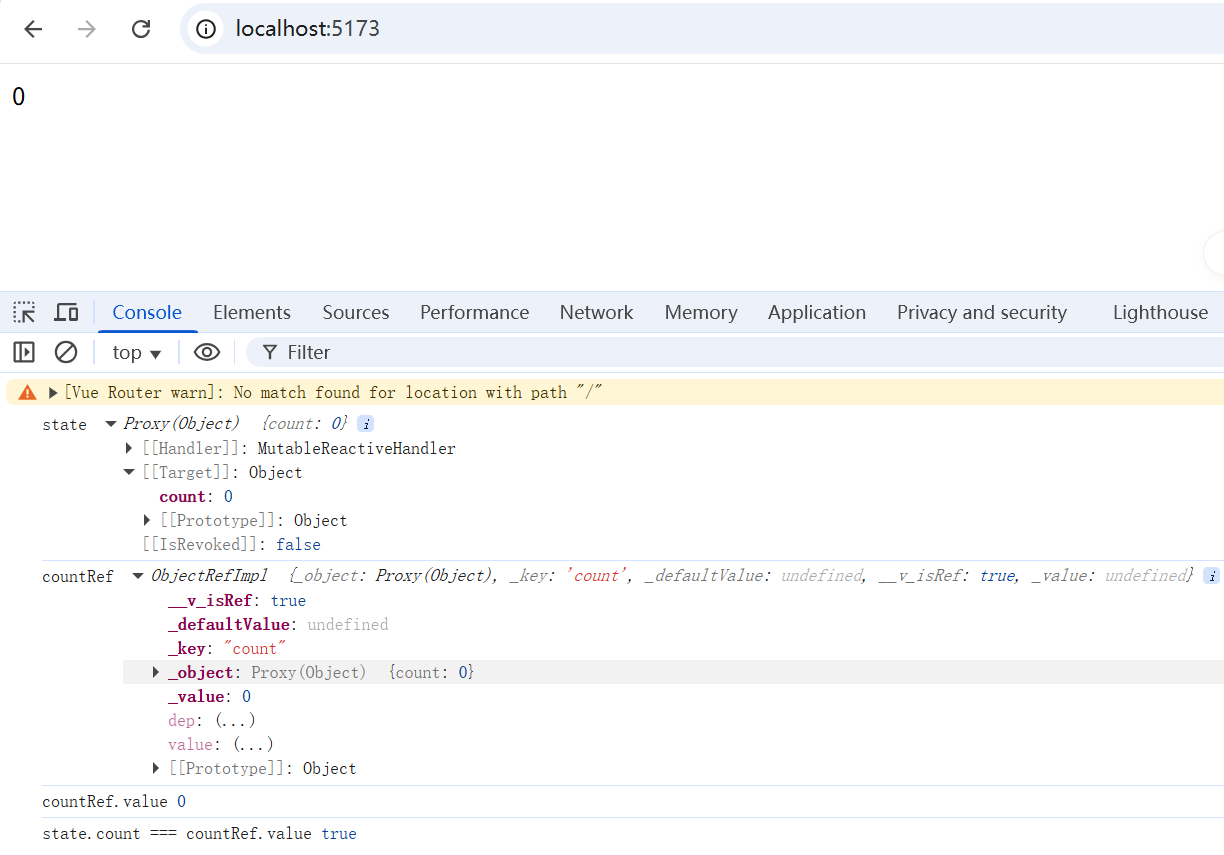1224x855 pixels.
Task: Collapse the [[Target]] Object entry
Action: [x=129, y=473]
